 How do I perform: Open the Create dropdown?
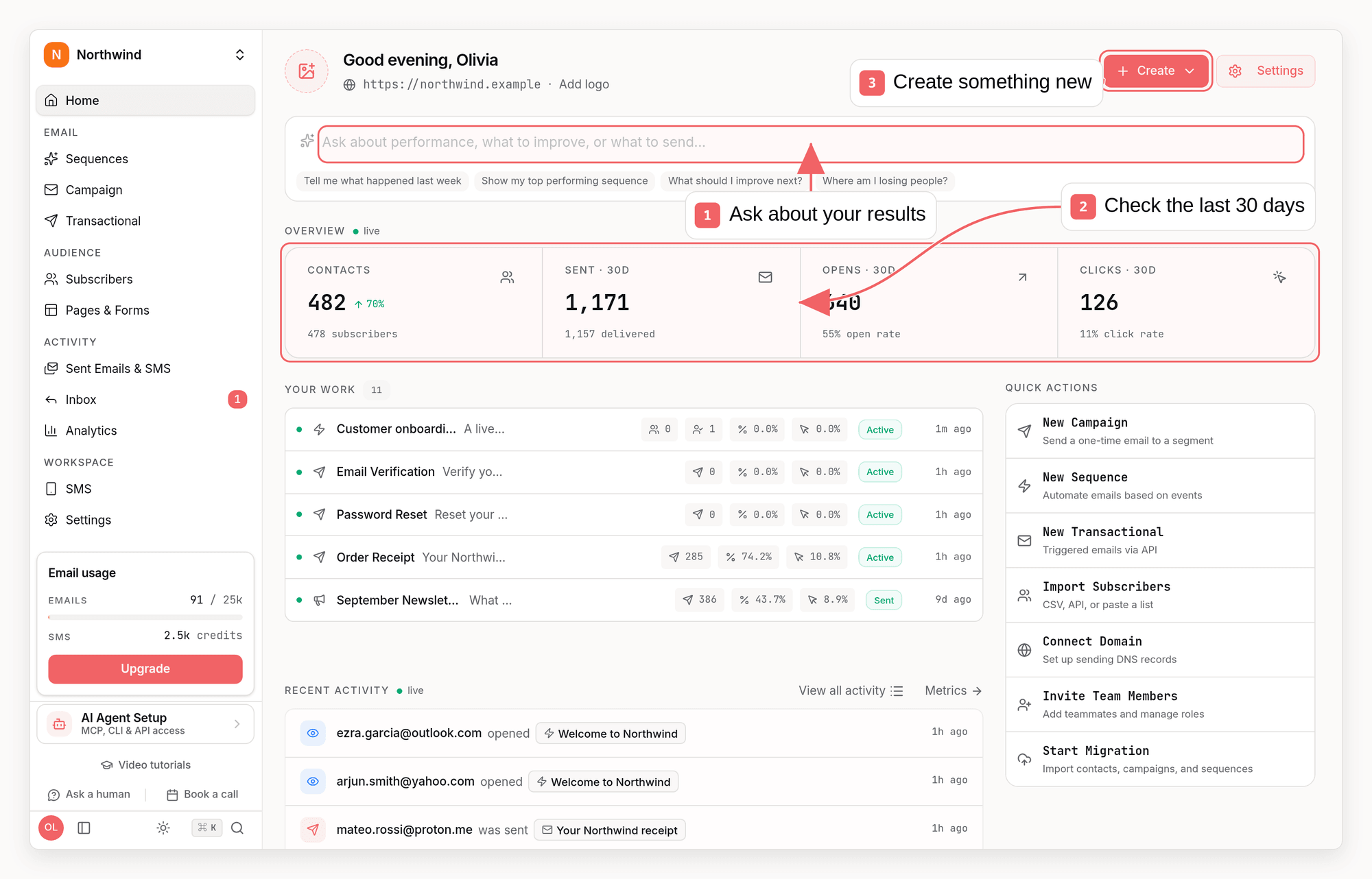tap(1156, 71)
